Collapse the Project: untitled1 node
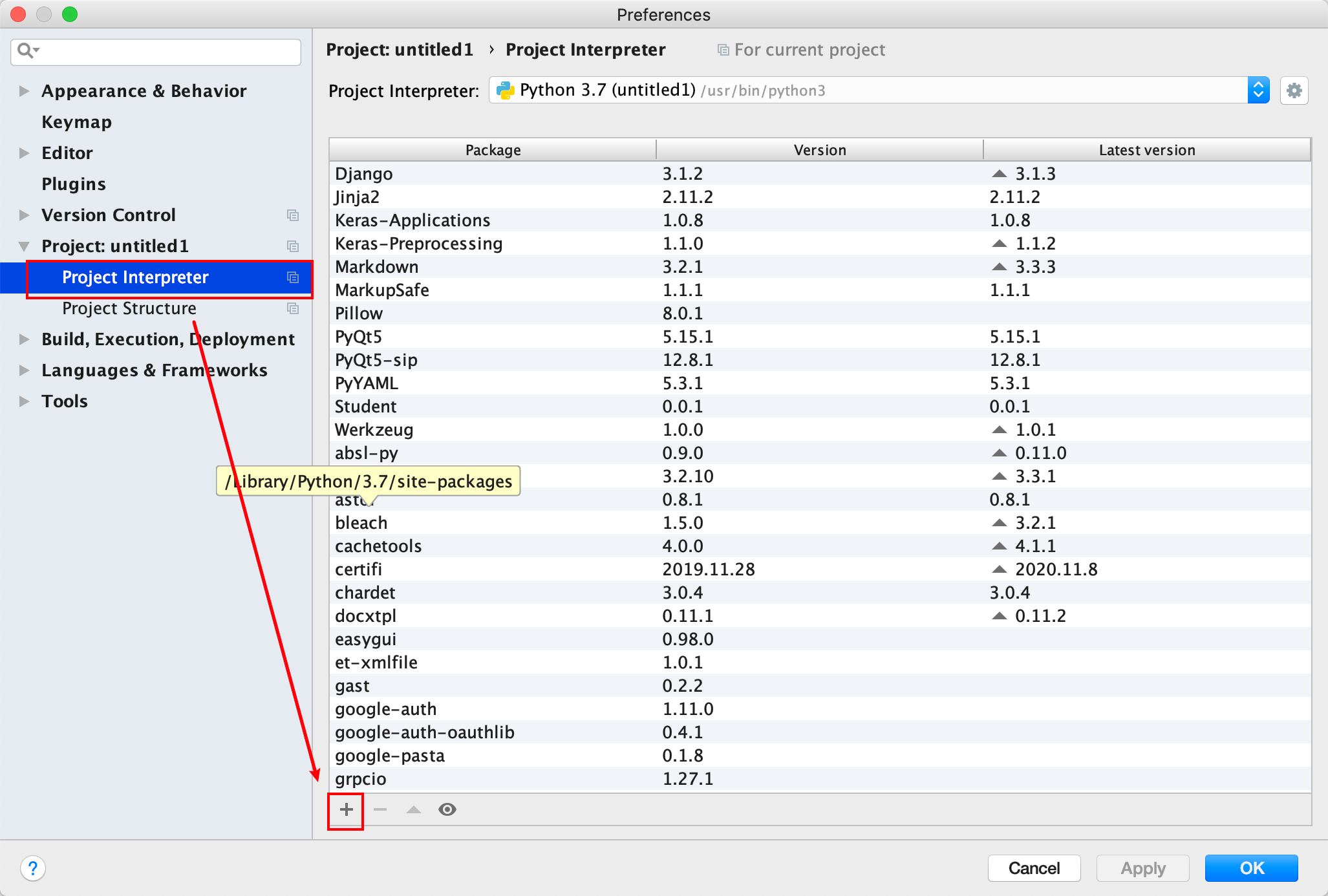 click(24, 246)
